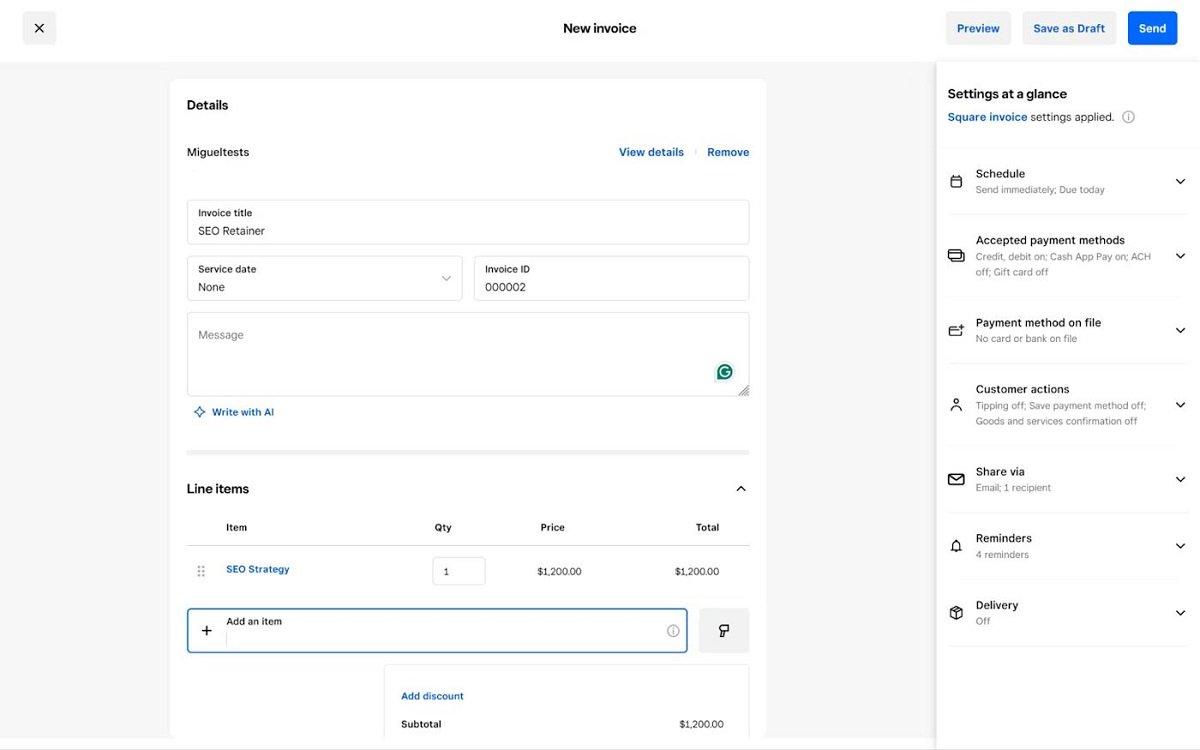The image size is (1200, 750).
Task: Open invoice Preview
Action: pyautogui.click(x=977, y=28)
